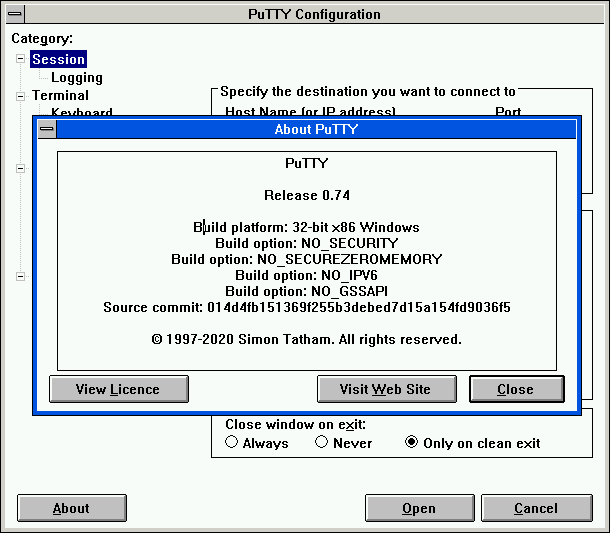Click the Open button
Image resolution: width=610 pixels, height=533 pixels.
[420, 508]
